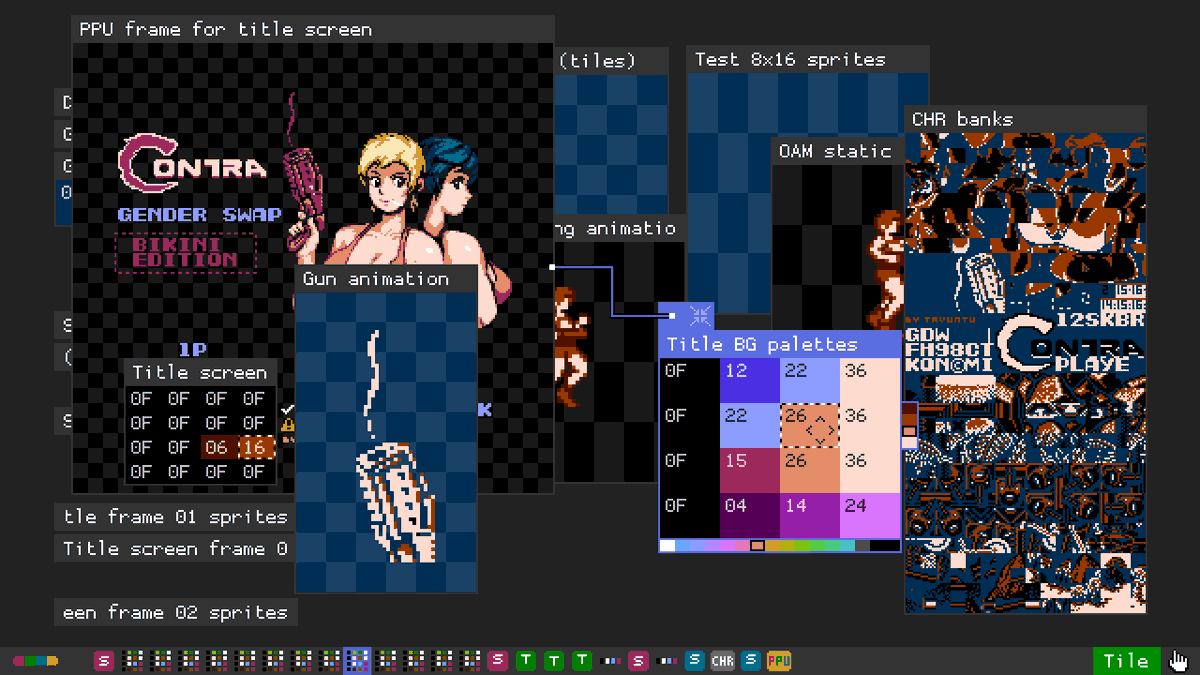This screenshot has height=675, width=1200.
Task: Select the Test 8x16 sprites window title
Action: coord(790,60)
